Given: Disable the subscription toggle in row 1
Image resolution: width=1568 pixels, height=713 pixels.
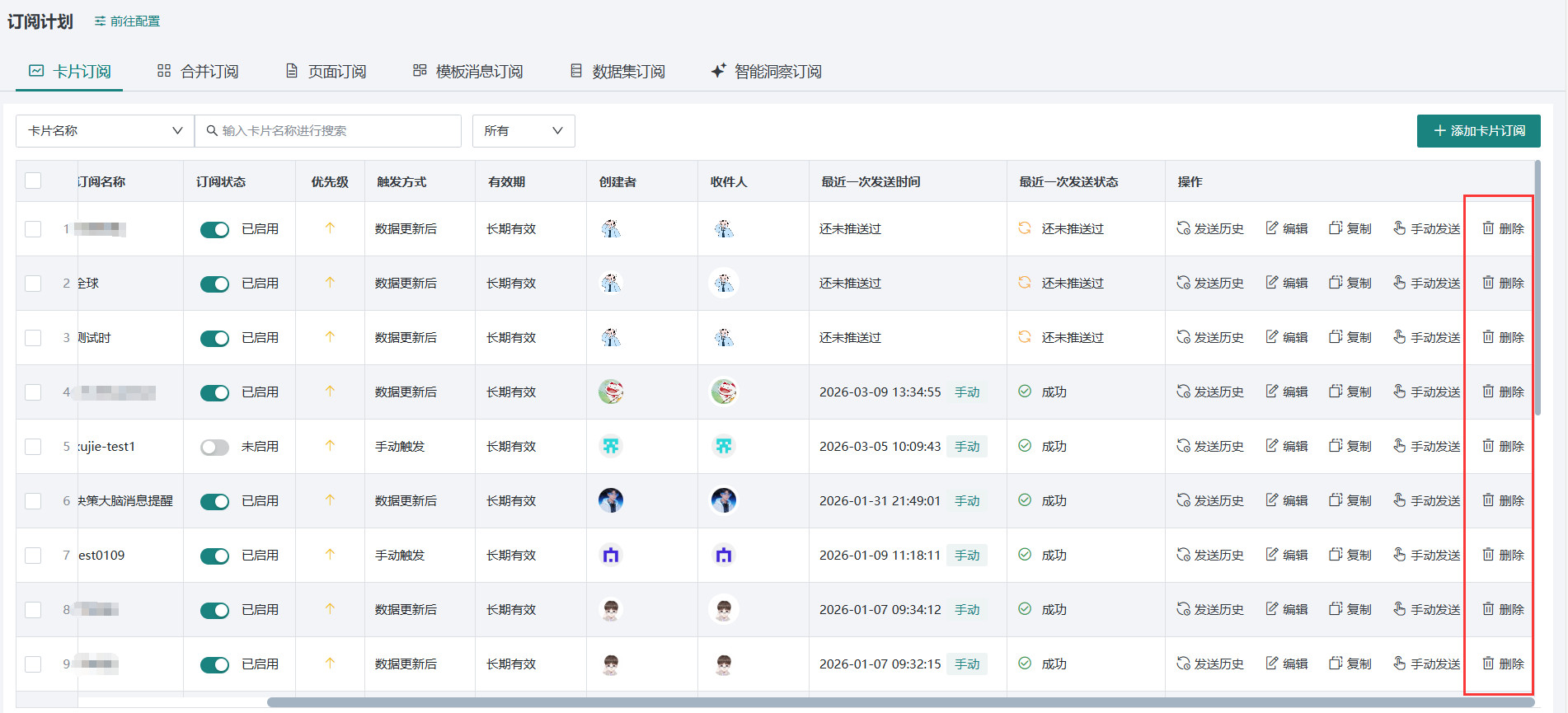Looking at the screenshot, I should pyautogui.click(x=214, y=229).
